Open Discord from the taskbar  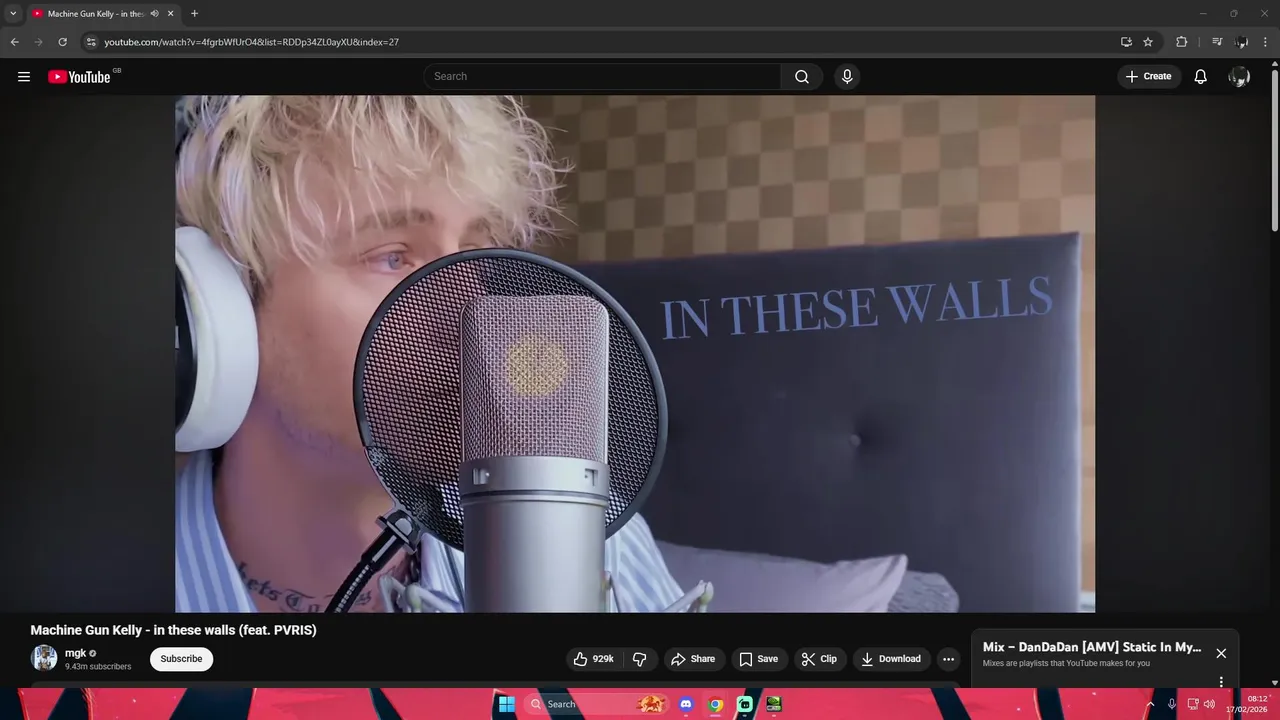pos(686,704)
